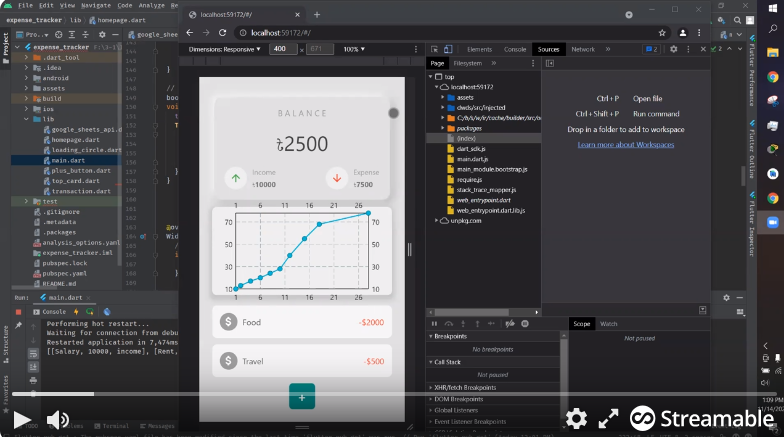The image size is (784, 437).
Task: Open DevTools more options menu
Action: tap(688, 49)
